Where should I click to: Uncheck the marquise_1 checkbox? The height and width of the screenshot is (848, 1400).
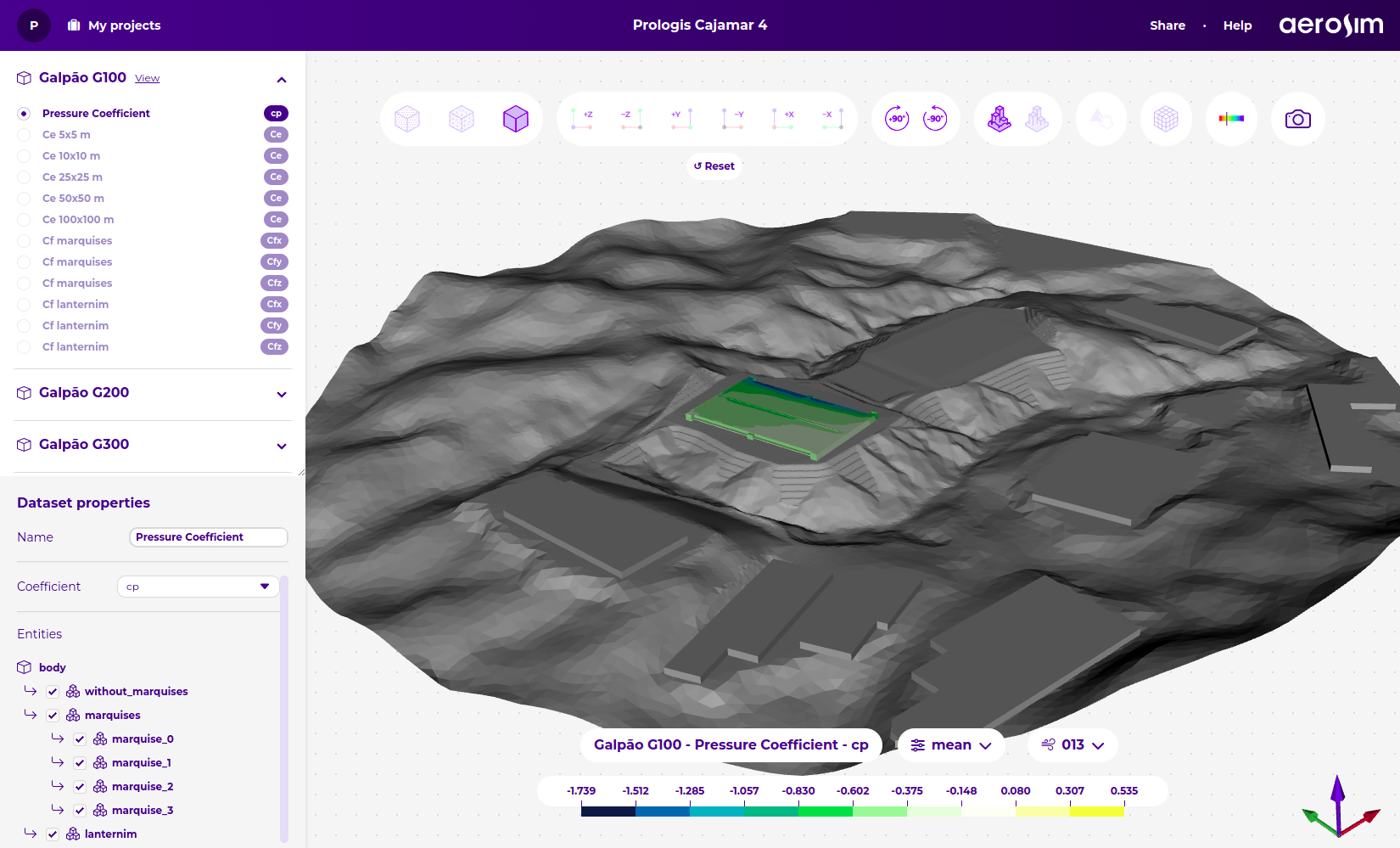coord(80,763)
